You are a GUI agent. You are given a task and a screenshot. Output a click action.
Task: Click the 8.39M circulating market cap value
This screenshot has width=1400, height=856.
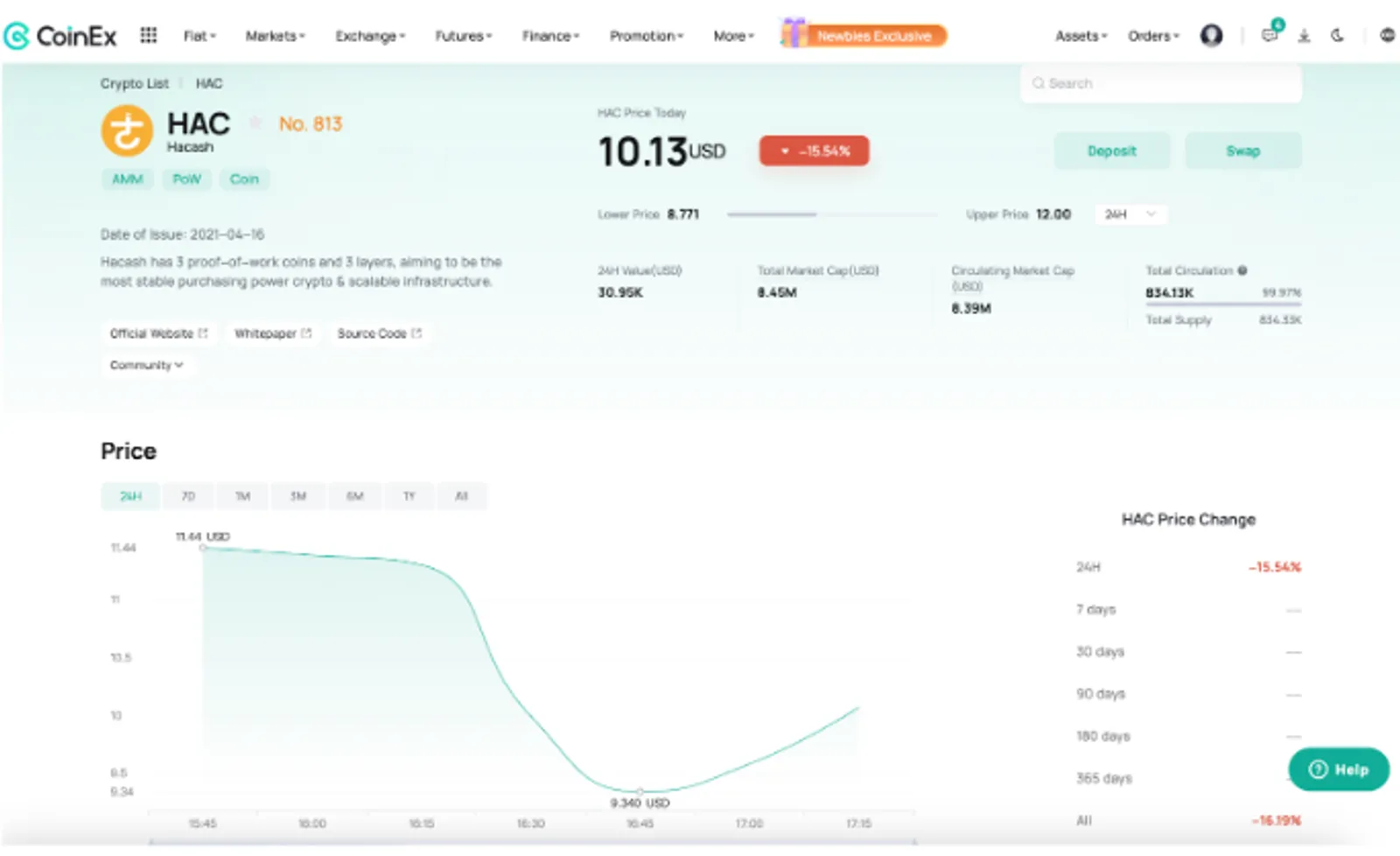coord(971,308)
